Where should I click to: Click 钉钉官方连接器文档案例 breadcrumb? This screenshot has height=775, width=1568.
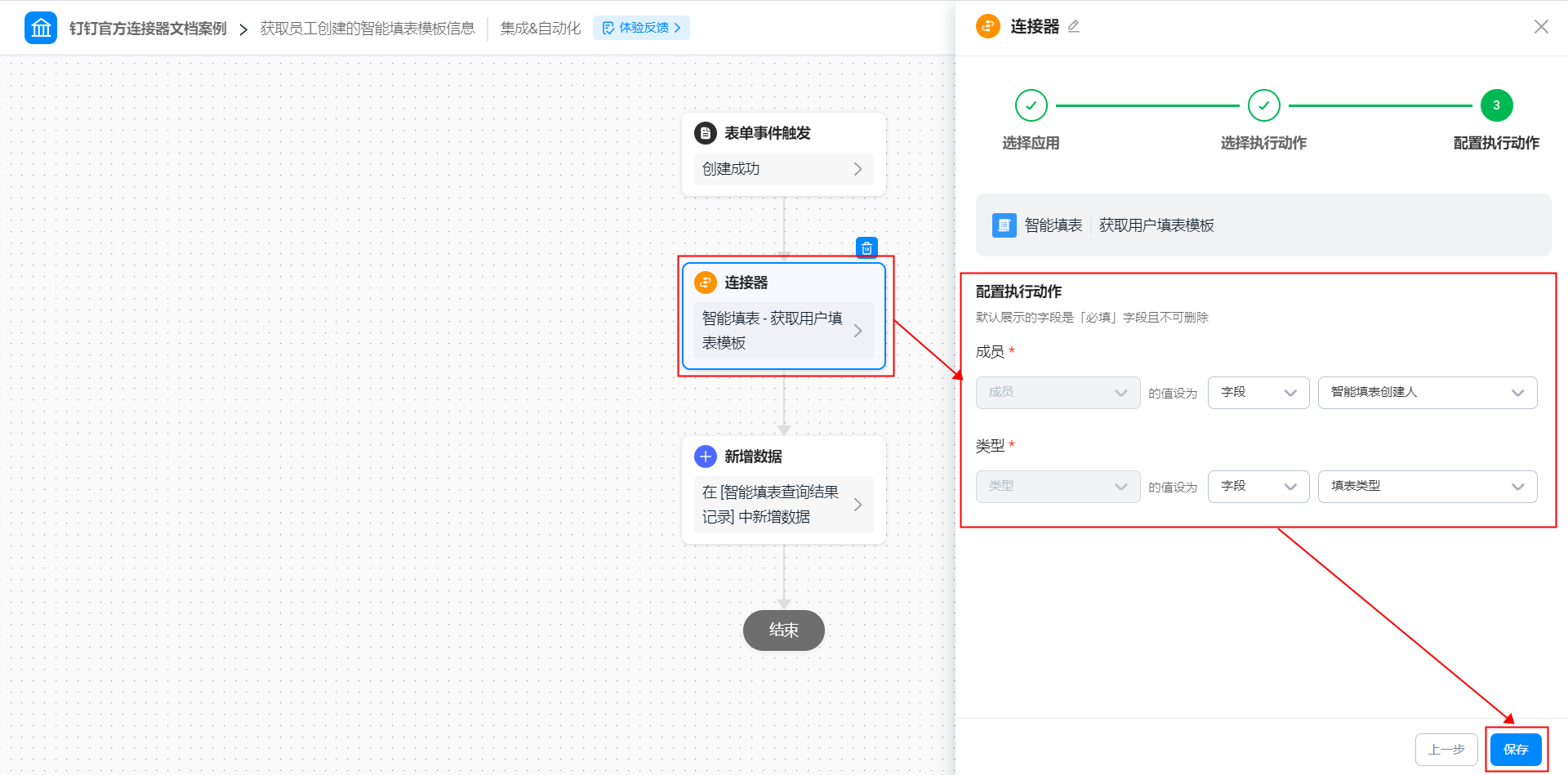[148, 29]
